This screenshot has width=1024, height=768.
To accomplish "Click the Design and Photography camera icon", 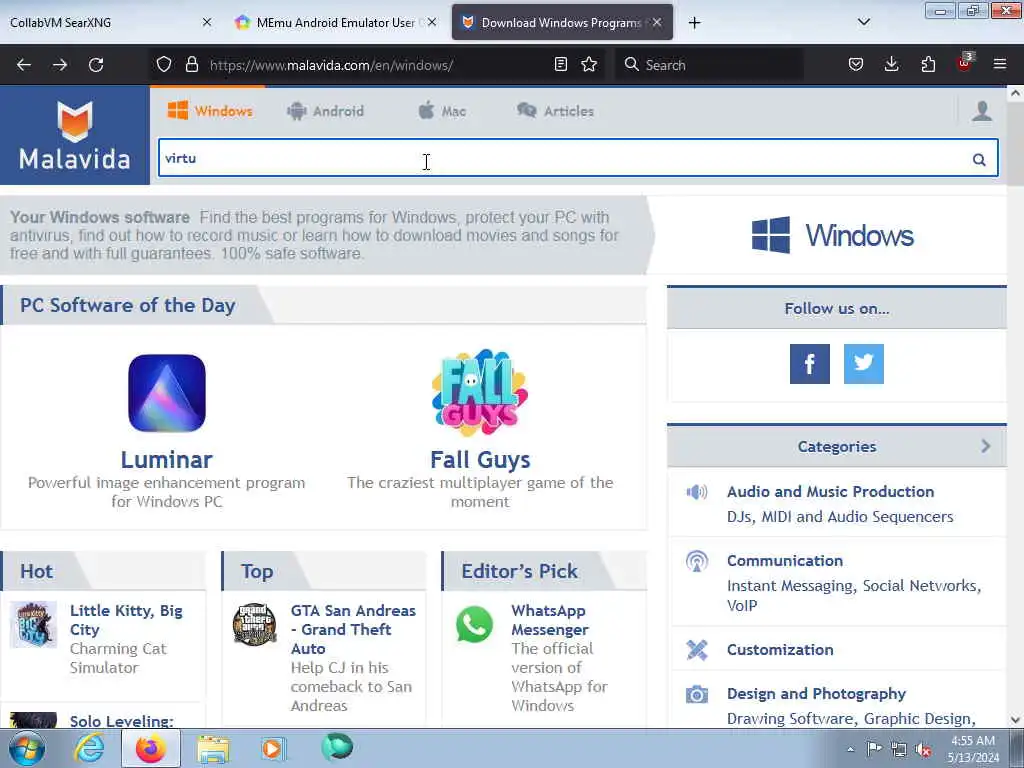I will coord(696,694).
